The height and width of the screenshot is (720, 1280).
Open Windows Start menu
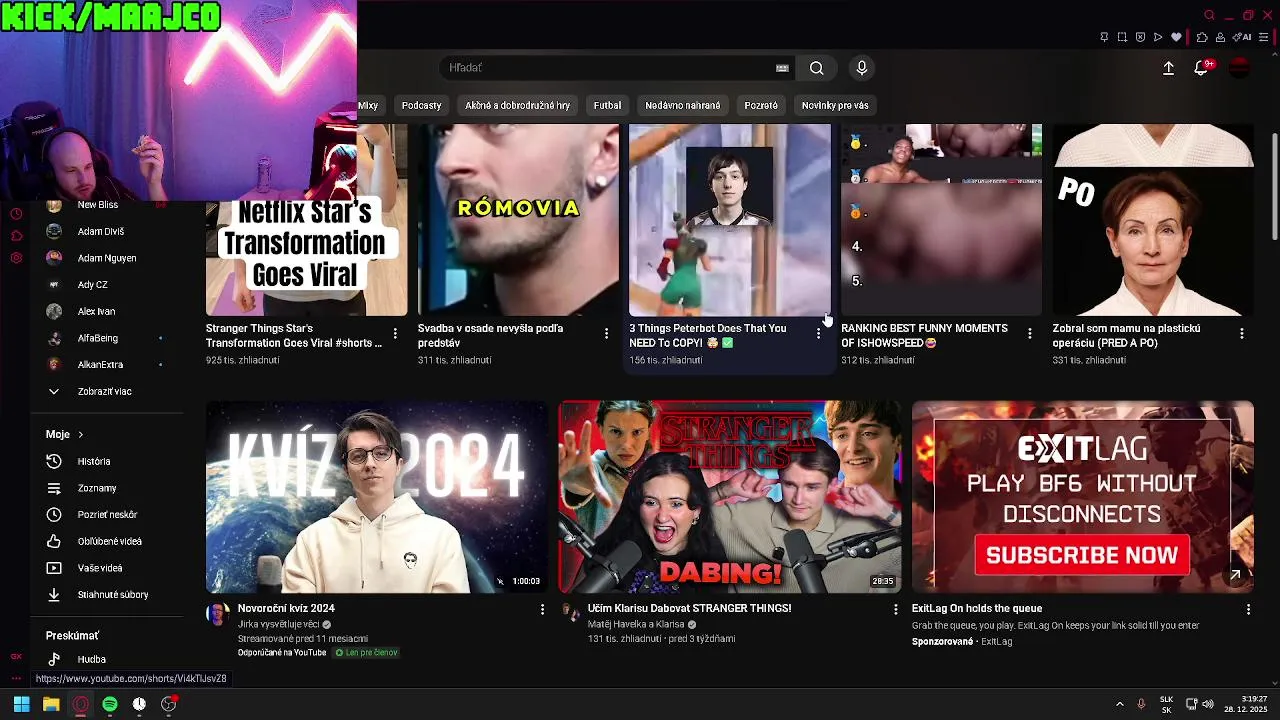pos(21,704)
